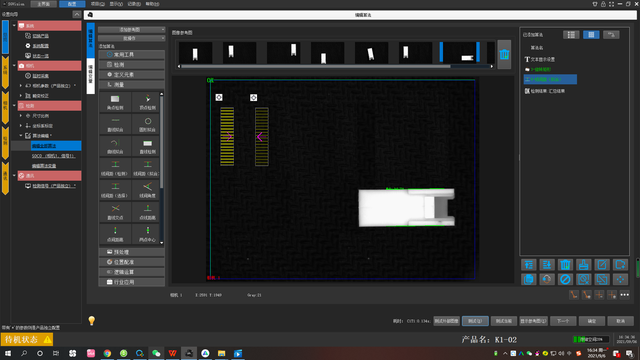Switch to grid view of added algorithms
Image resolution: width=640 pixels, height=360 pixels.
pyautogui.click(x=591, y=35)
